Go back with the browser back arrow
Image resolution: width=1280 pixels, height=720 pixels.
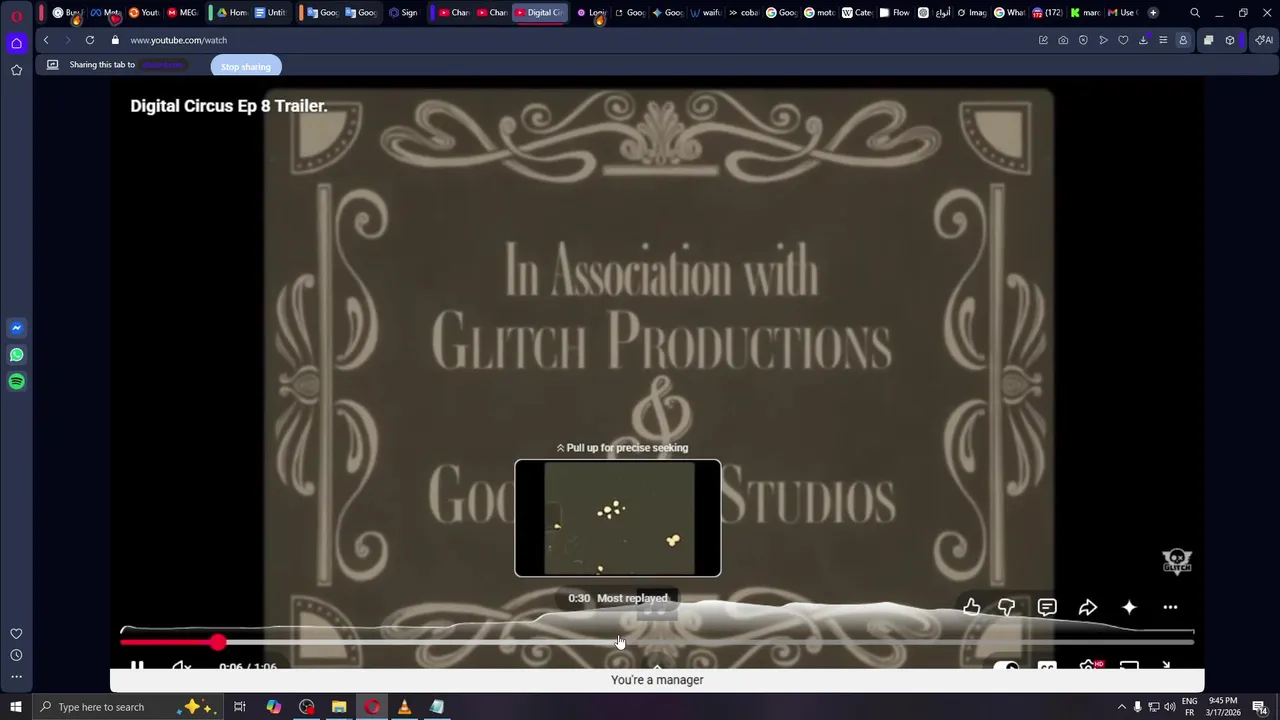(46, 40)
